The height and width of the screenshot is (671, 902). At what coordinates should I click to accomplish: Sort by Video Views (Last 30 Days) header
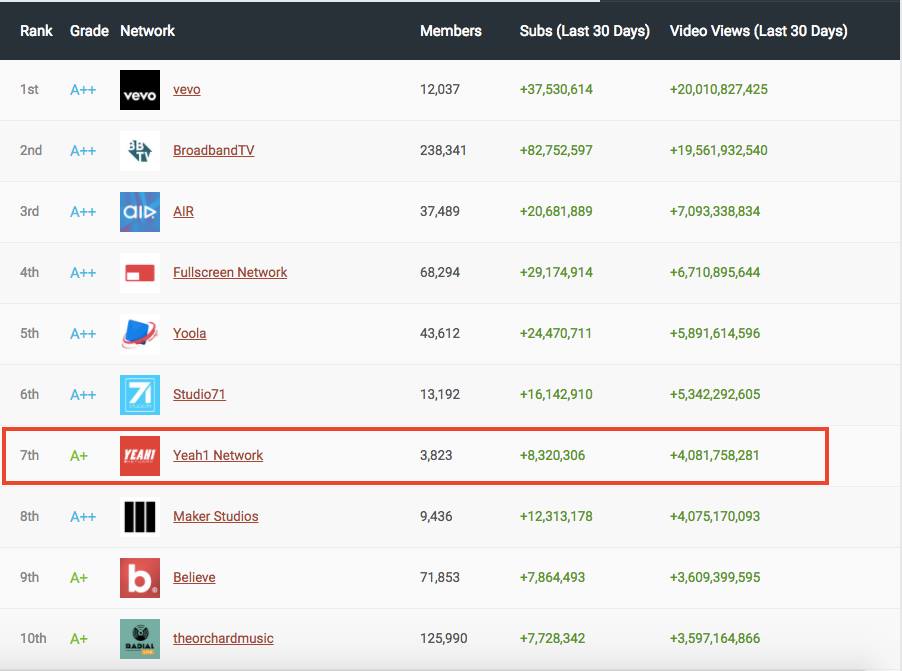click(x=758, y=31)
